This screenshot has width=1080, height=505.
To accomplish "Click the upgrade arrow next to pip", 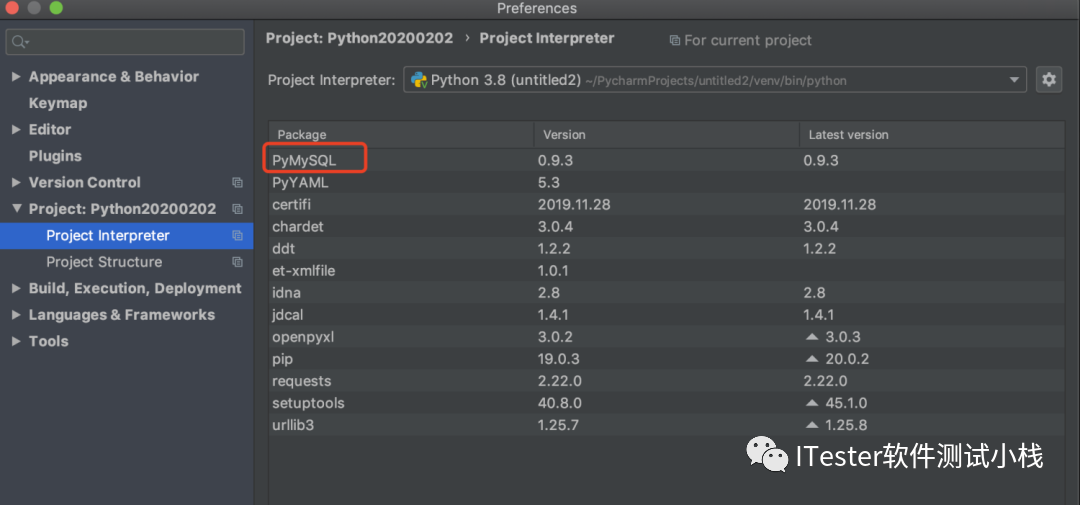I will pos(812,359).
